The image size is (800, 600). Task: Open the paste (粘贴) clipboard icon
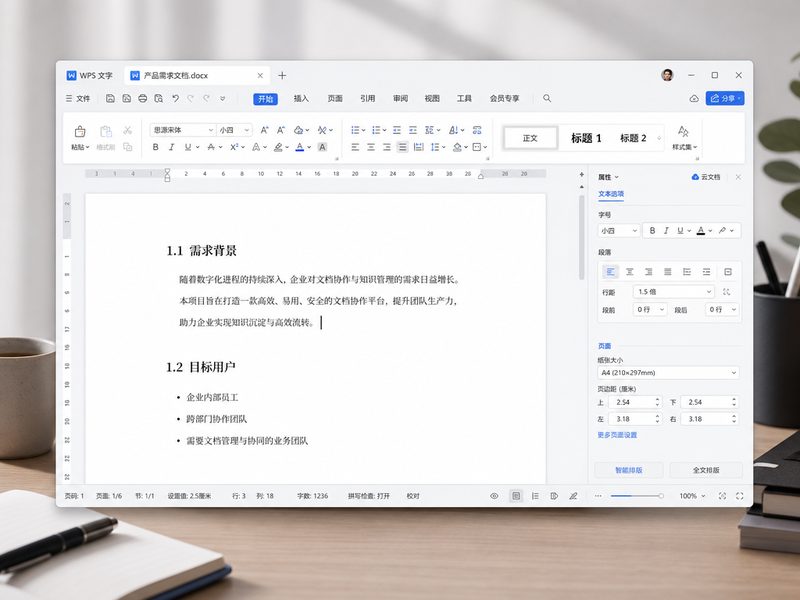(80, 132)
